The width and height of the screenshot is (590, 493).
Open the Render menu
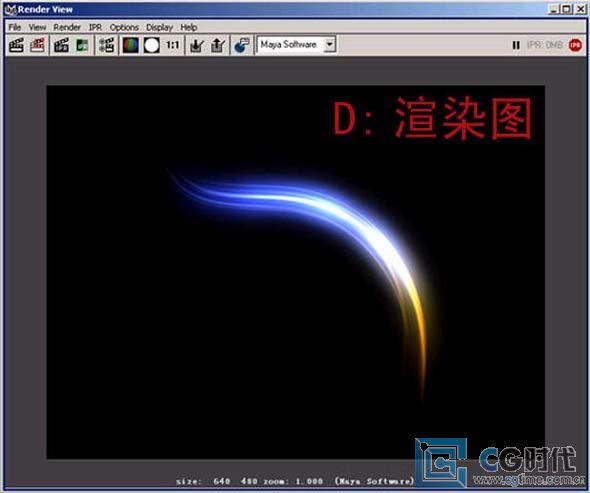[67, 27]
